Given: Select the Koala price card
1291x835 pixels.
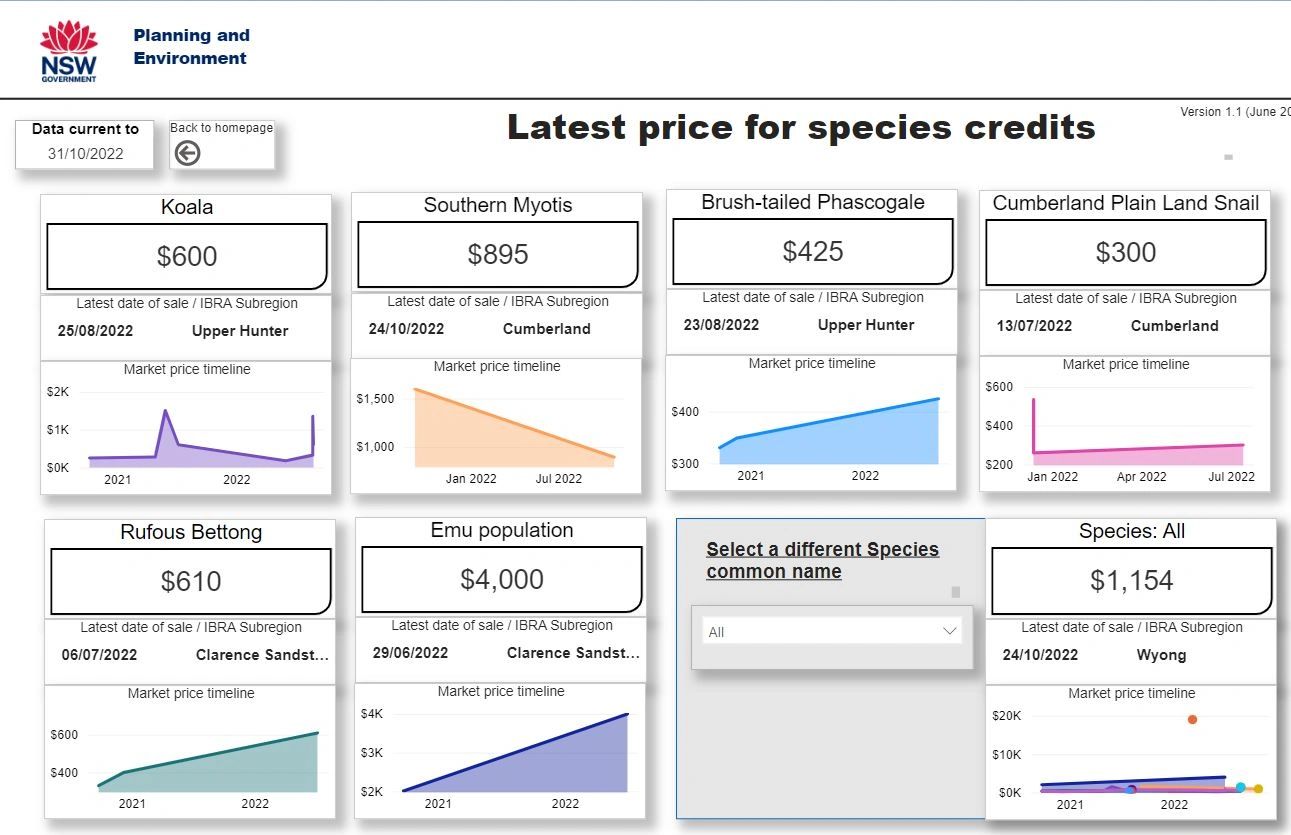Looking at the screenshot, I should [x=187, y=256].
